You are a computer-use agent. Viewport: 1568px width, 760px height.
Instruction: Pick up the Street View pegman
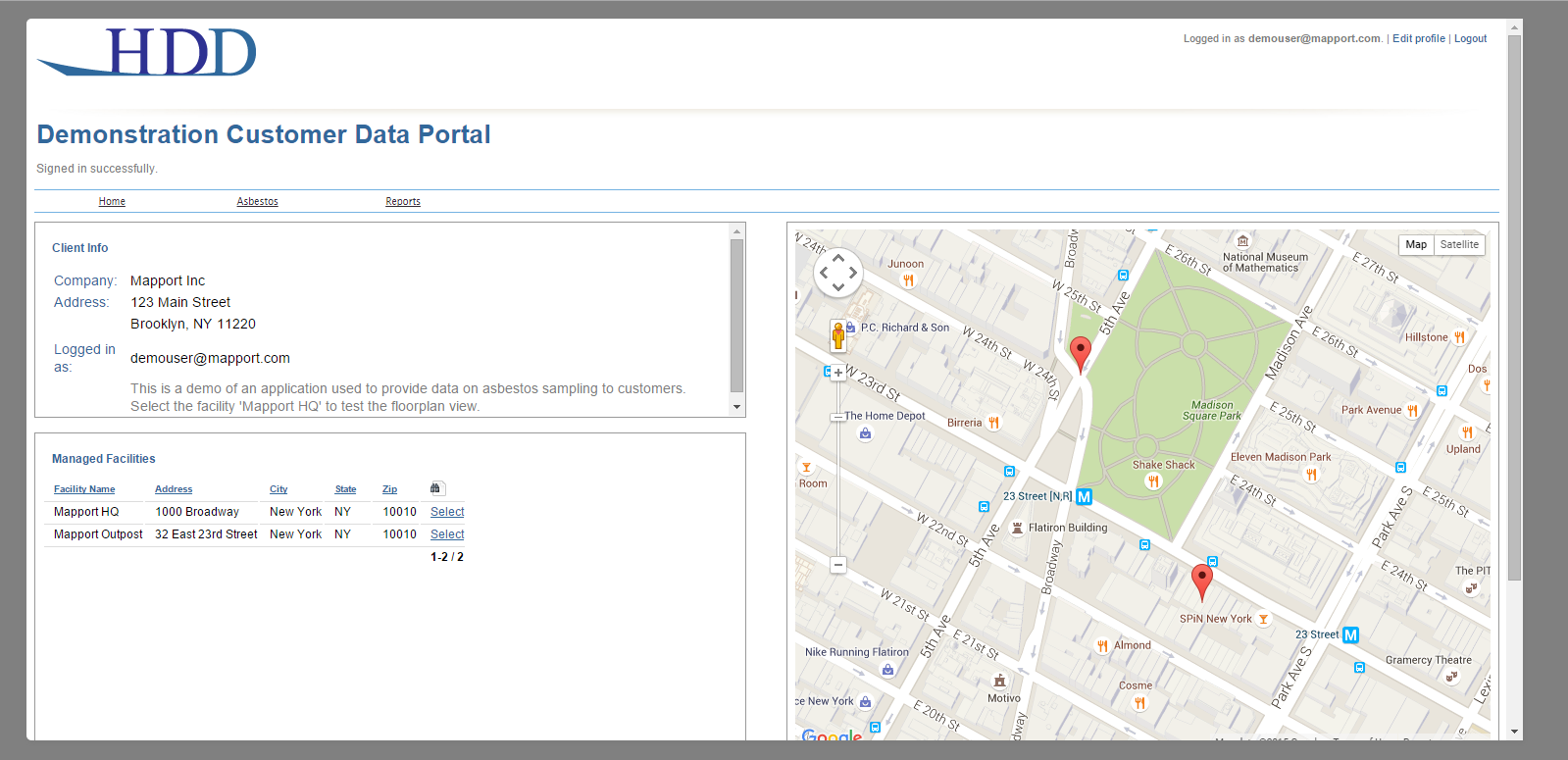[838, 336]
